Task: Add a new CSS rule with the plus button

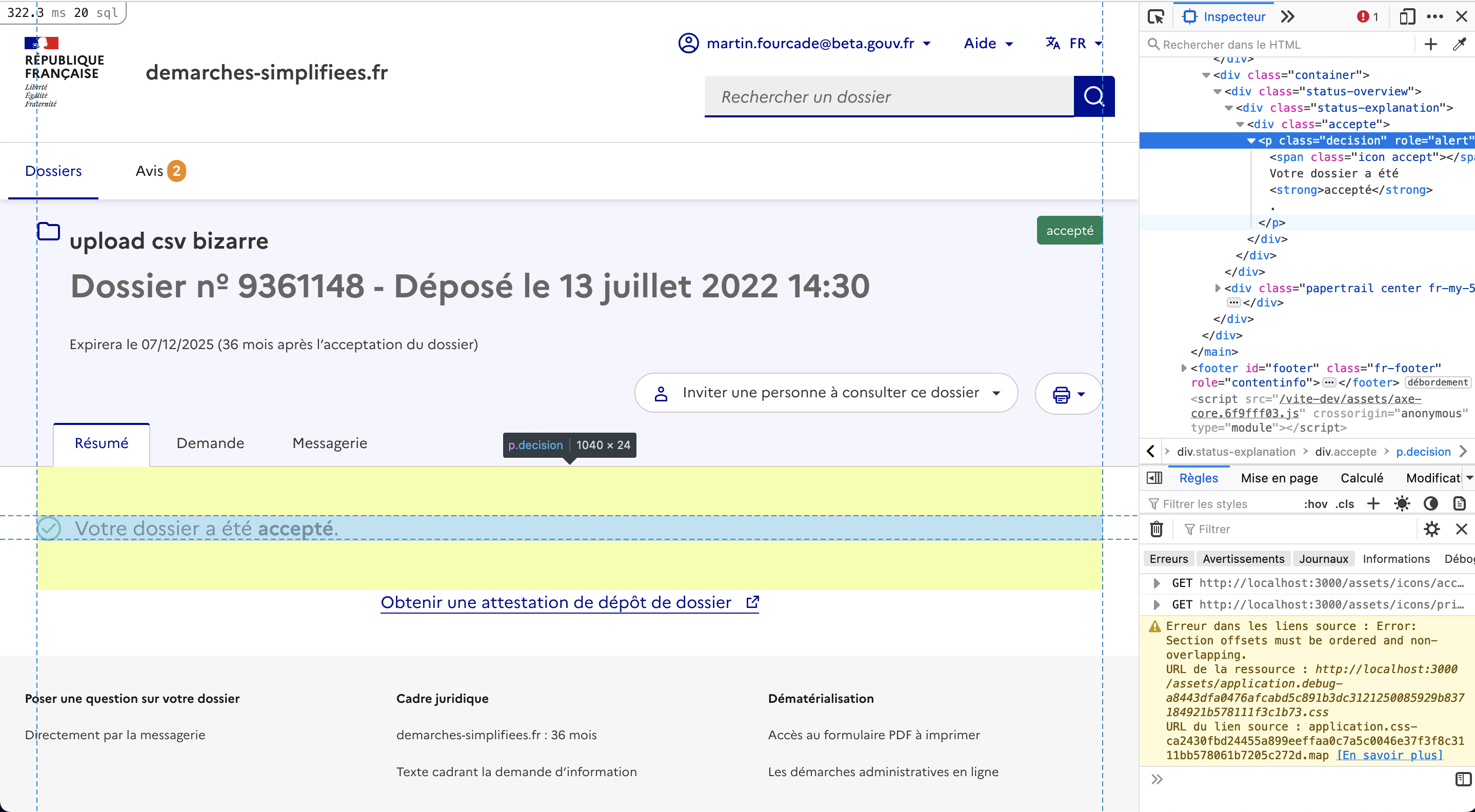Action: coord(1373,503)
